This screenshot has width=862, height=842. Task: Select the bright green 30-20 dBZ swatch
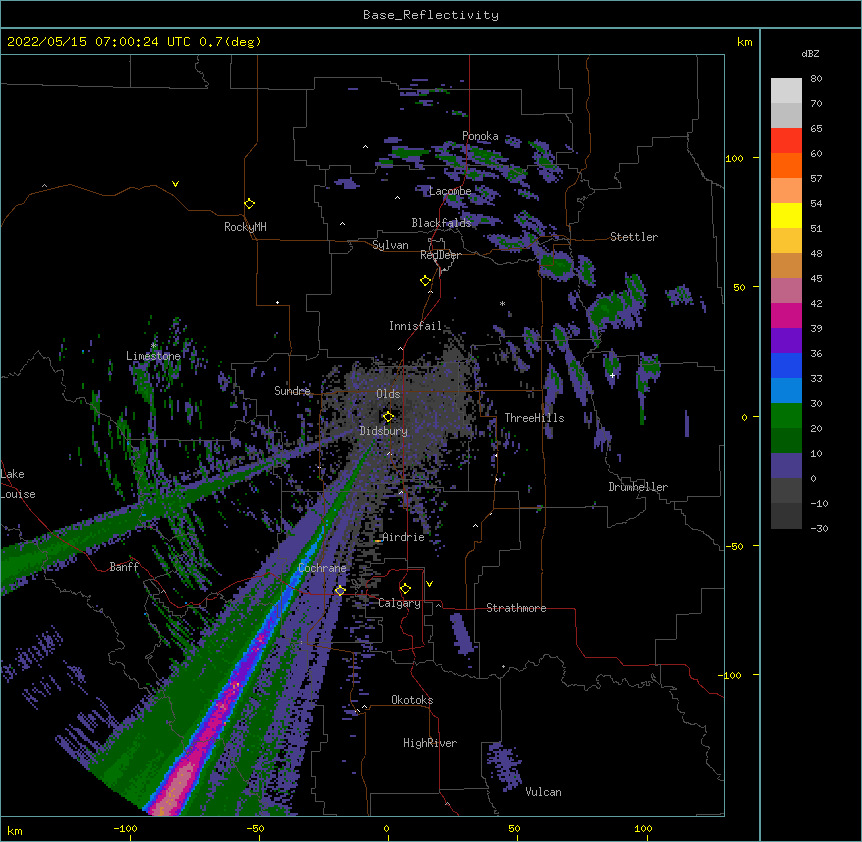click(786, 416)
